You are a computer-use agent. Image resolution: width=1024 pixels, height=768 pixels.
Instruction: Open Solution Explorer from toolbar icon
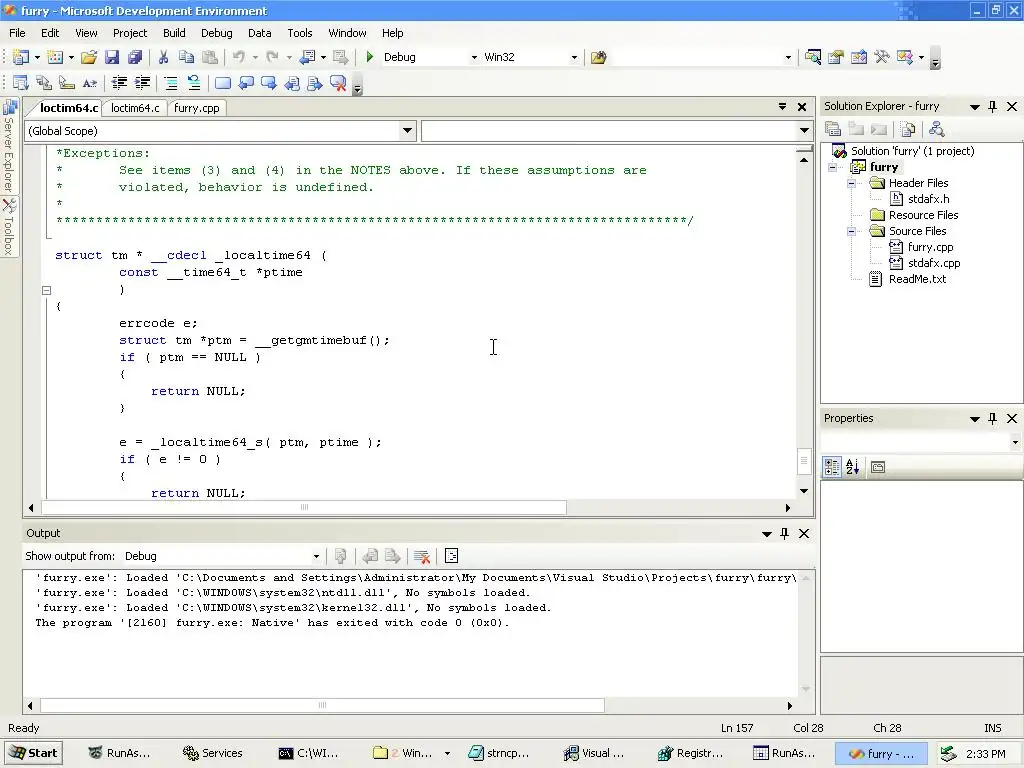(813, 57)
